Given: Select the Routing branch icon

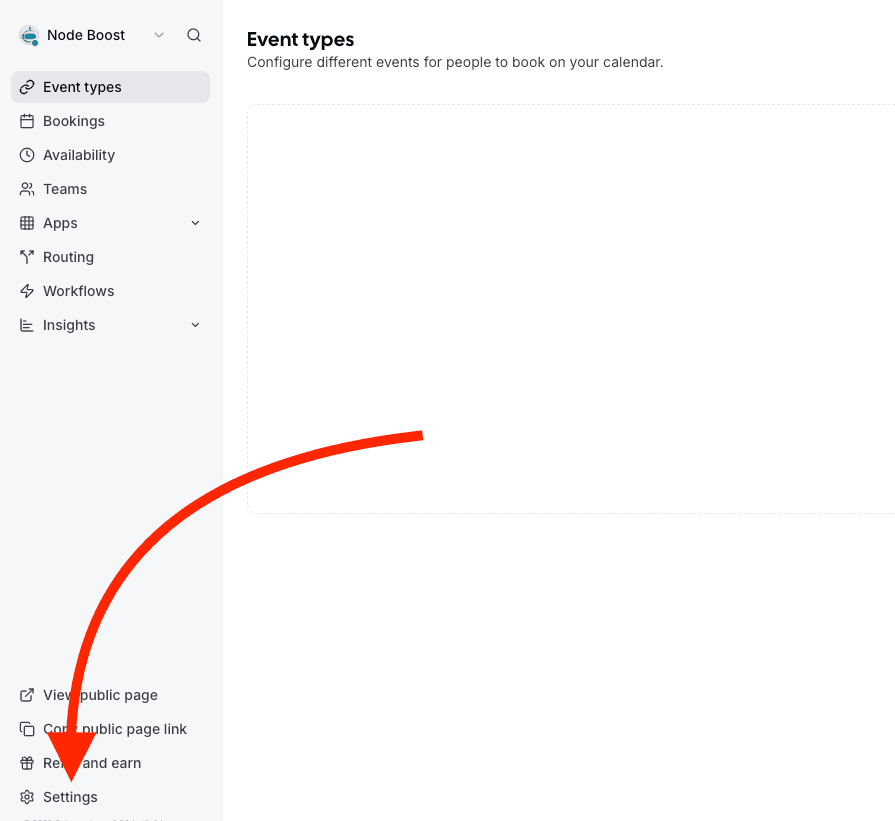Looking at the screenshot, I should coord(27,257).
